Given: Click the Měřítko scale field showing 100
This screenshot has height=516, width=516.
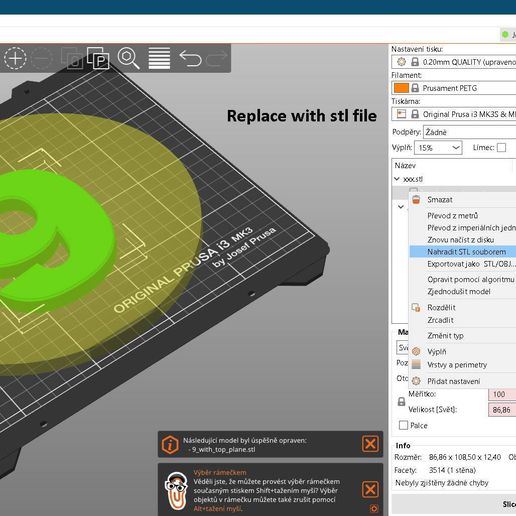Looking at the screenshot, I should [x=502, y=394].
